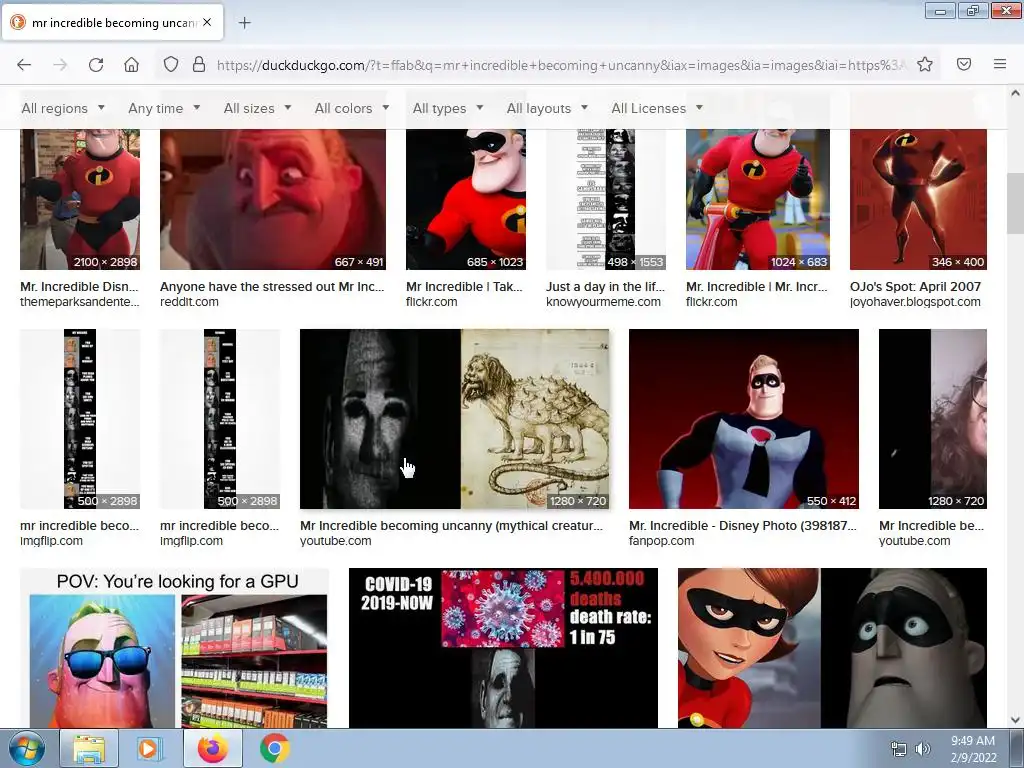Save page to Pocket
The image size is (1024, 768).
coord(964,65)
